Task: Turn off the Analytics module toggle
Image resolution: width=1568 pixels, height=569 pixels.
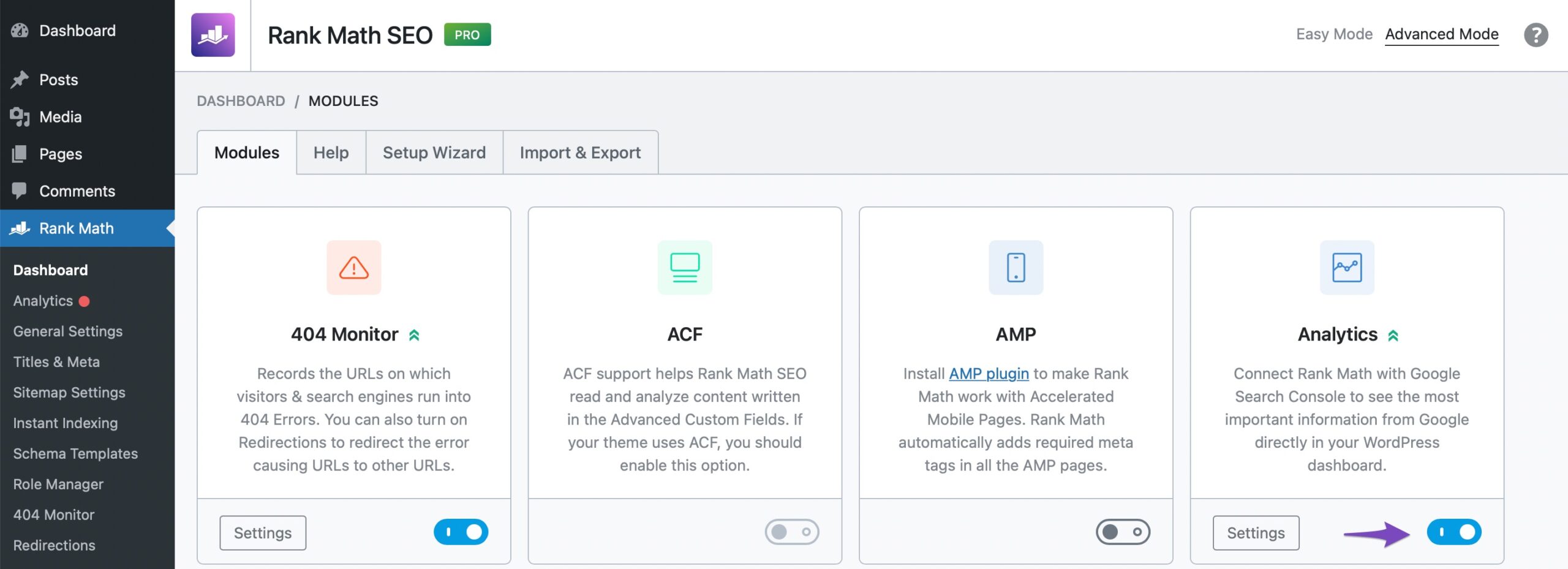Action: pyautogui.click(x=1453, y=532)
